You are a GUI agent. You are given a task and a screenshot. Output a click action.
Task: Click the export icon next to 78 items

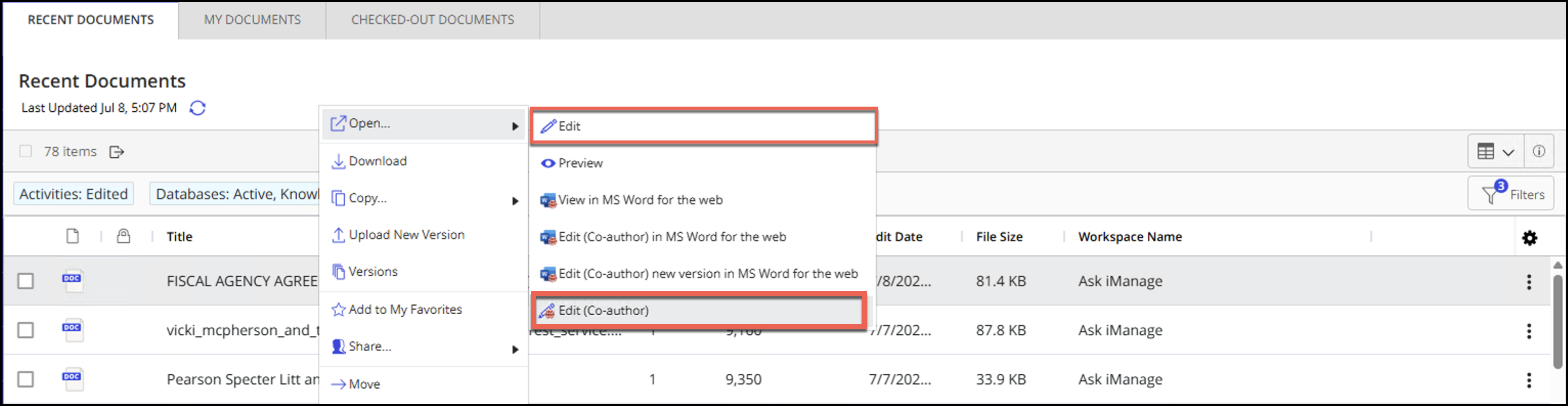pos(116,152)
